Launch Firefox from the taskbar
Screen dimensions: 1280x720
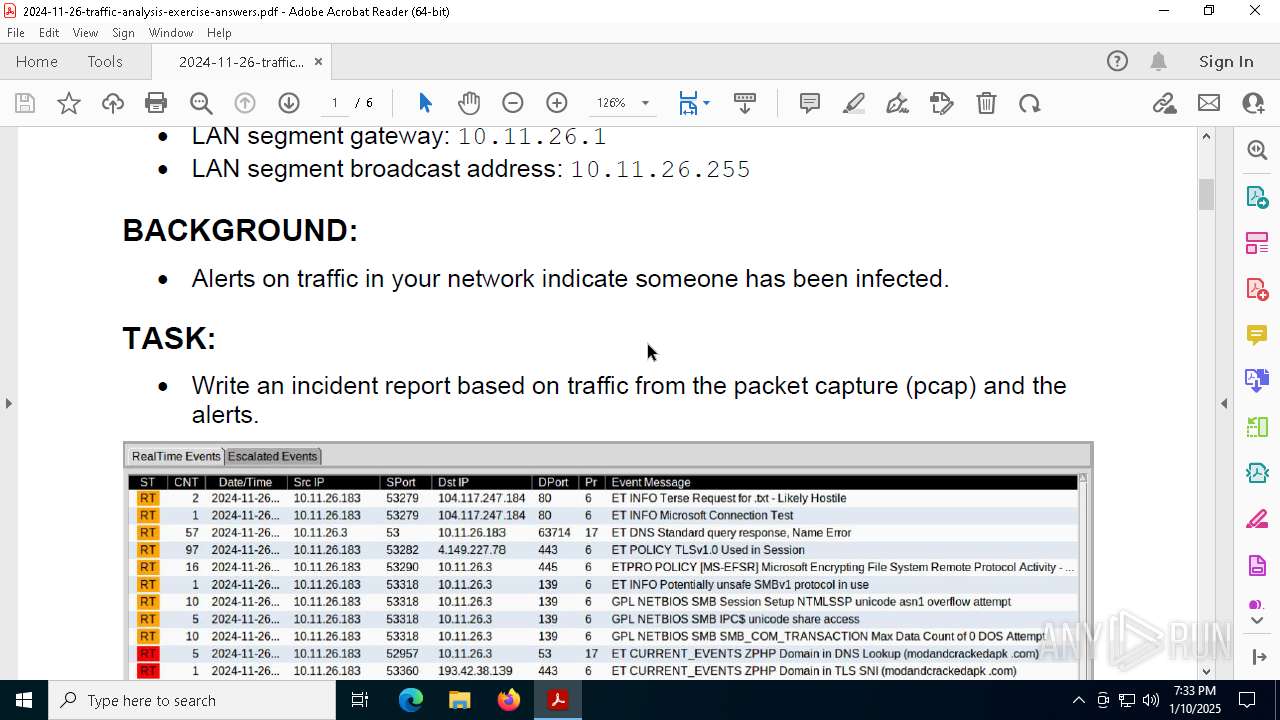pos(508,700)
